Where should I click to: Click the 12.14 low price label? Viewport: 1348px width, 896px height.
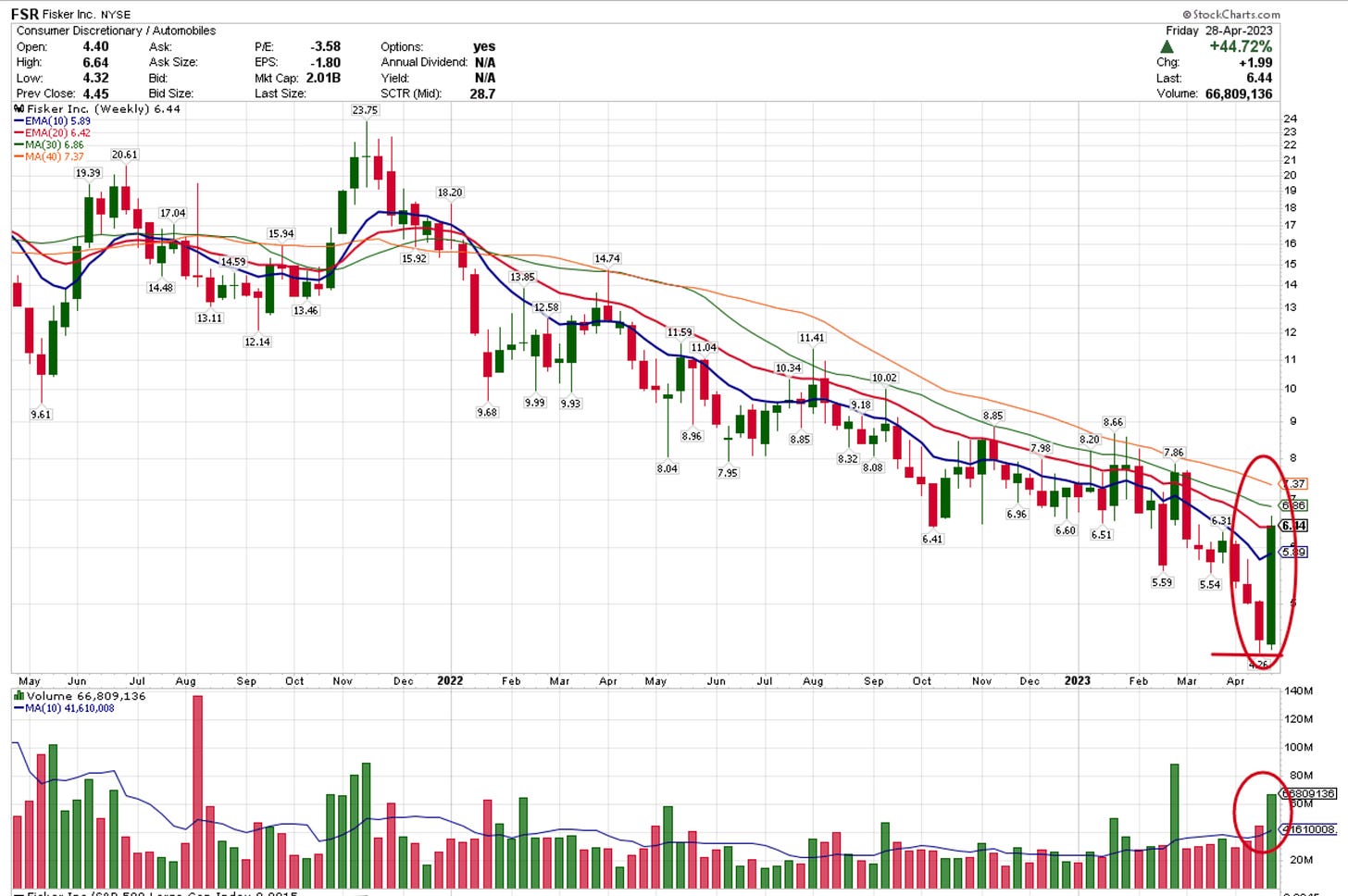point(257,342)
